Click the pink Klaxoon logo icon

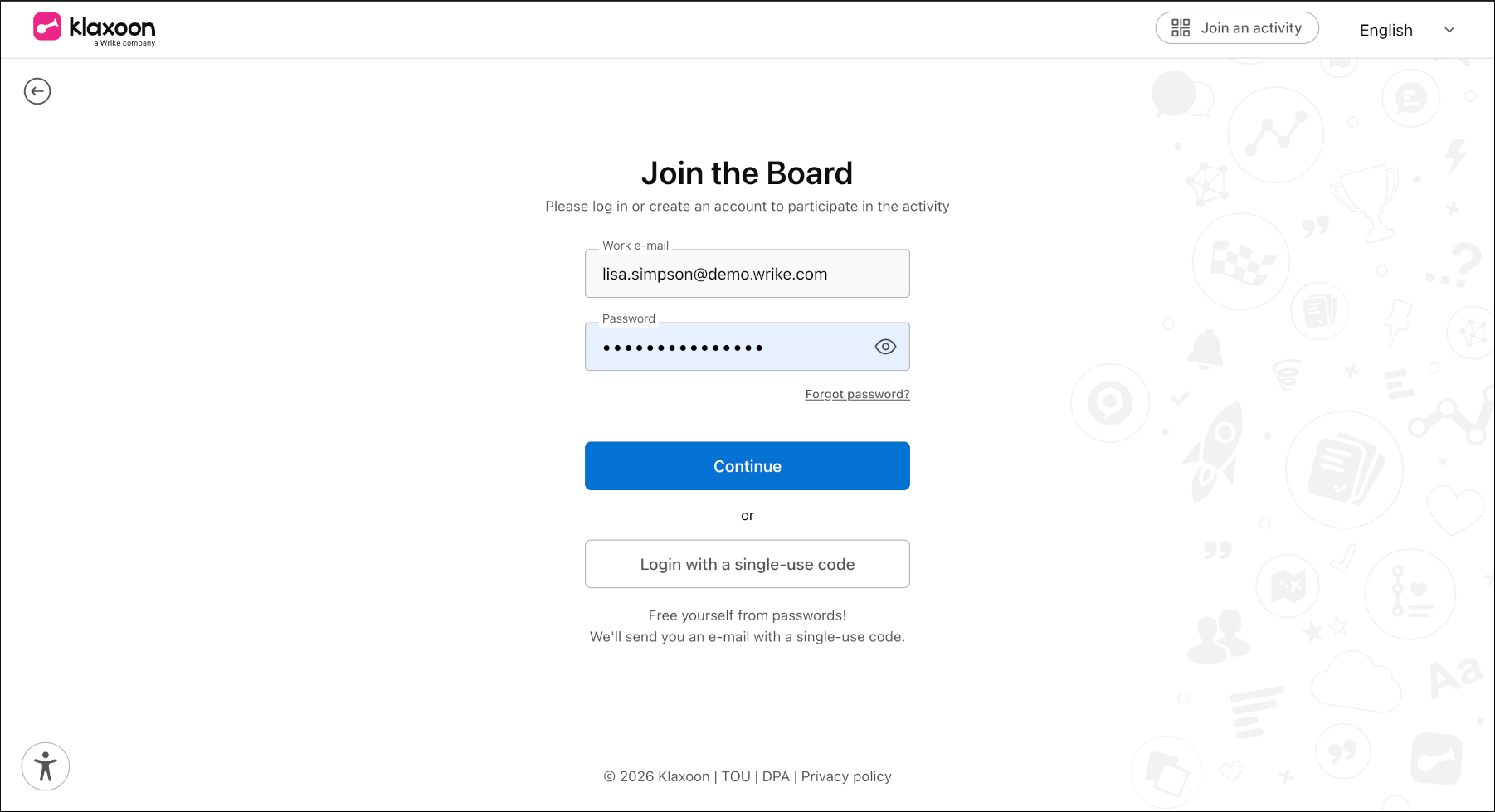[47, 27]
